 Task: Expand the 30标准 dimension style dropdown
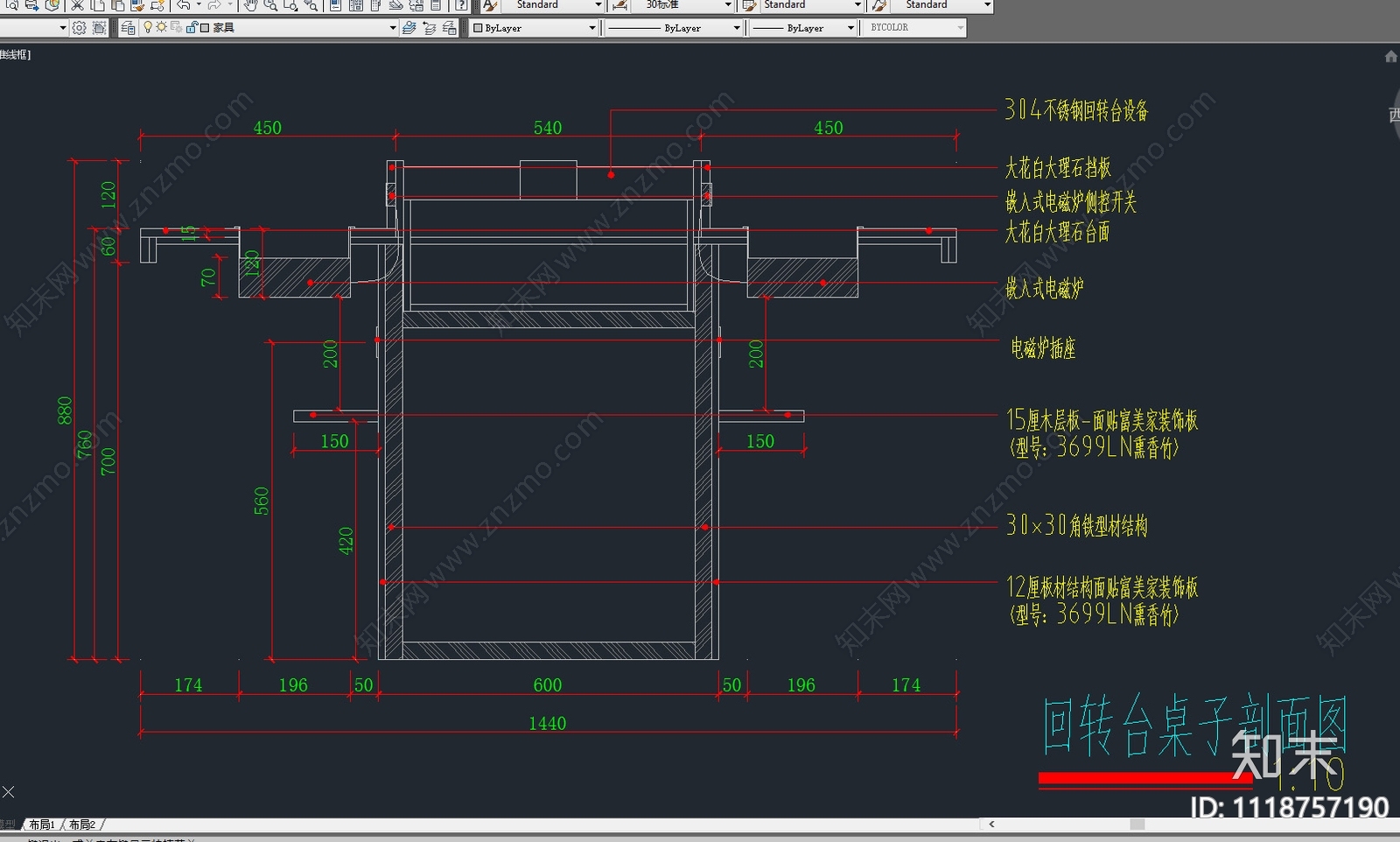point(727,5)
